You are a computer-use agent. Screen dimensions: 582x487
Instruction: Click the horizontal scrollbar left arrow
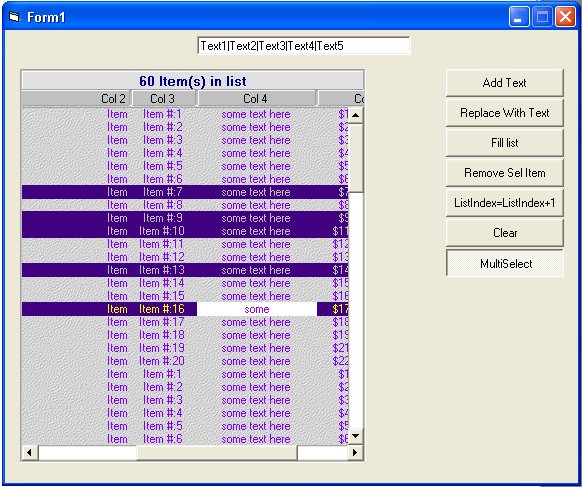[x=30, y=452]
